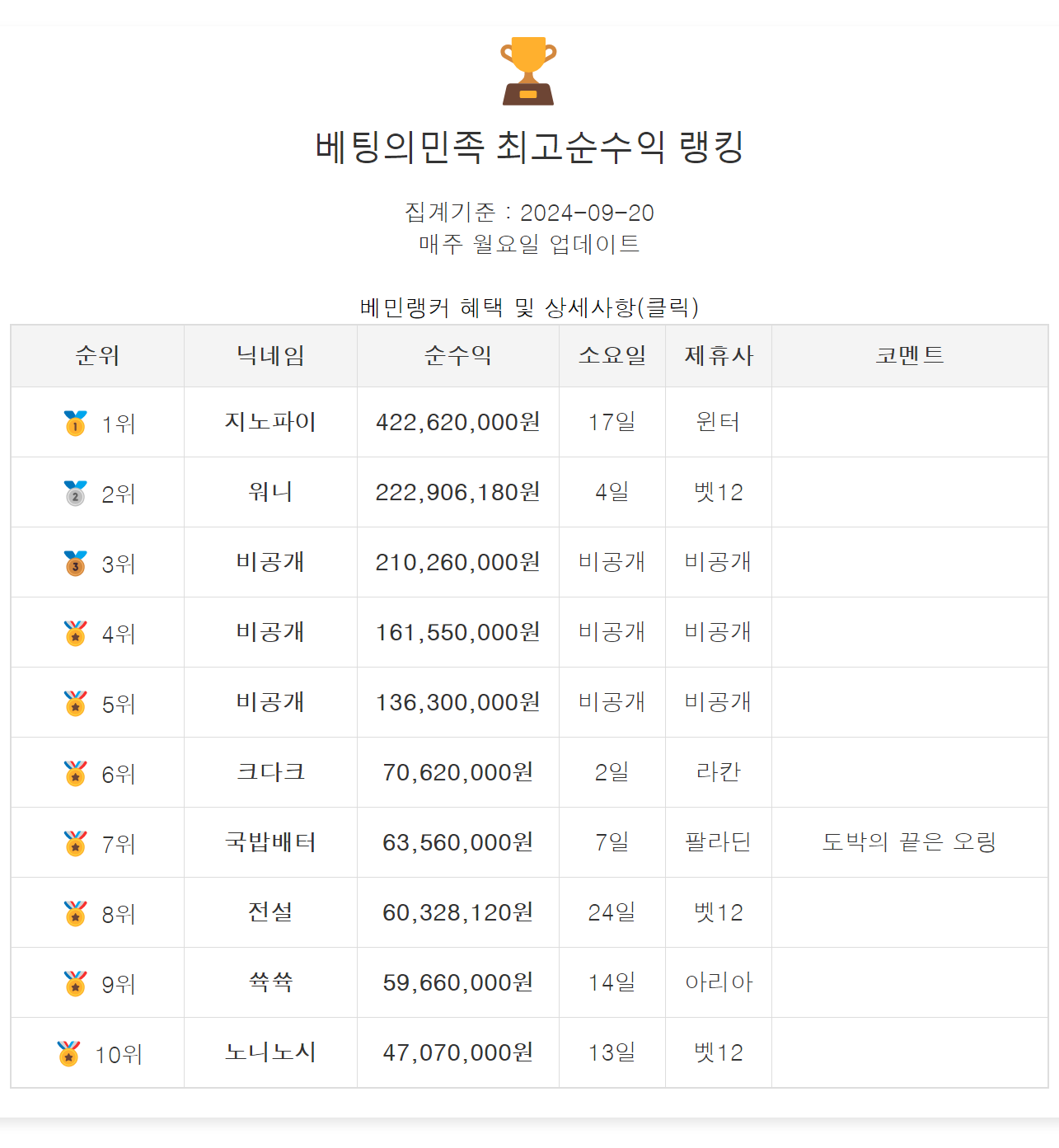Click the 소요일 column header
Image resolution: width=1059 pixels, height=1148 pixels.
click(x=612, y=355)
